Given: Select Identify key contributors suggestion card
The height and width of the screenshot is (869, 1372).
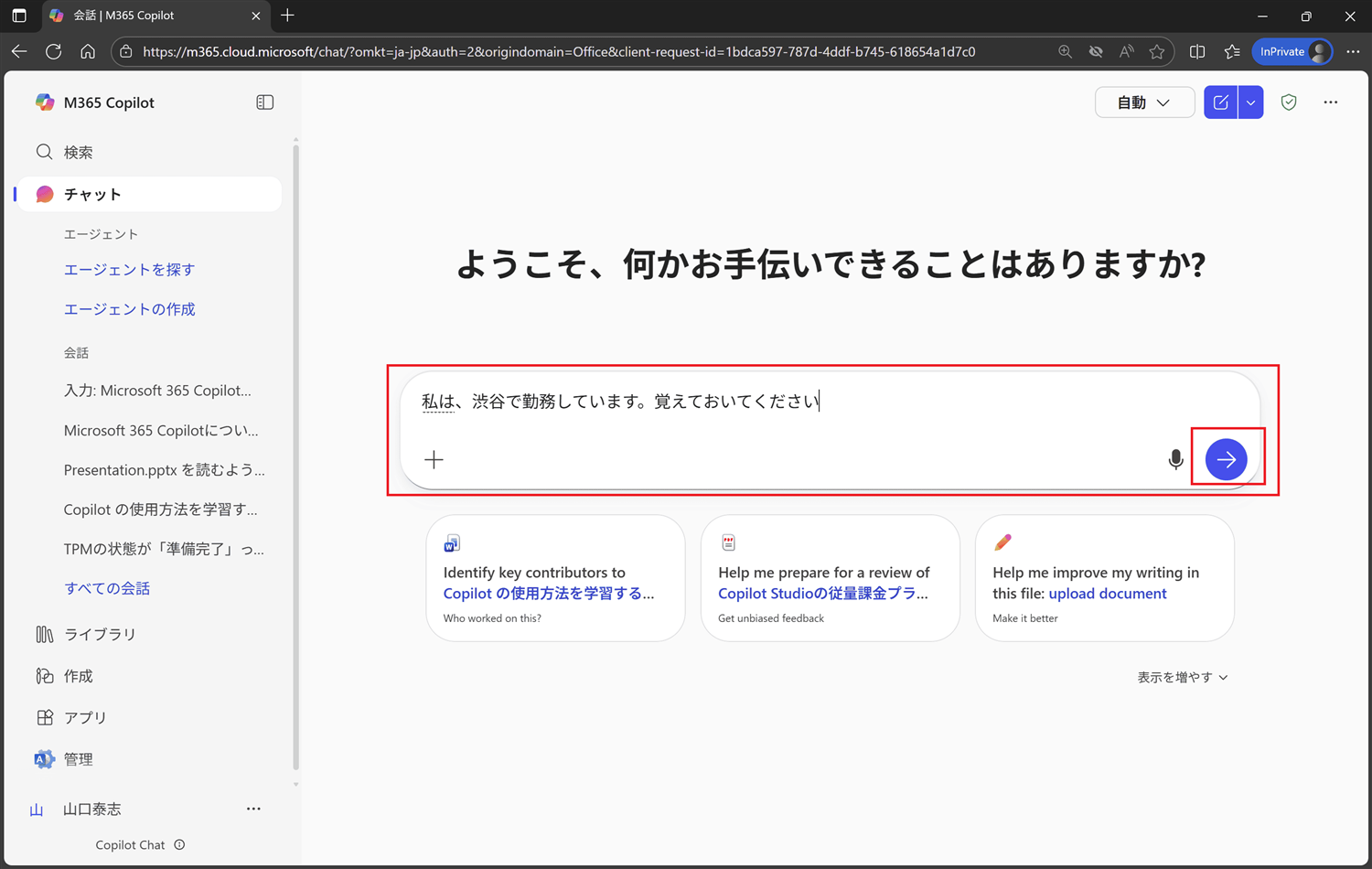Looking at the screenshot, I should (555, 578).
